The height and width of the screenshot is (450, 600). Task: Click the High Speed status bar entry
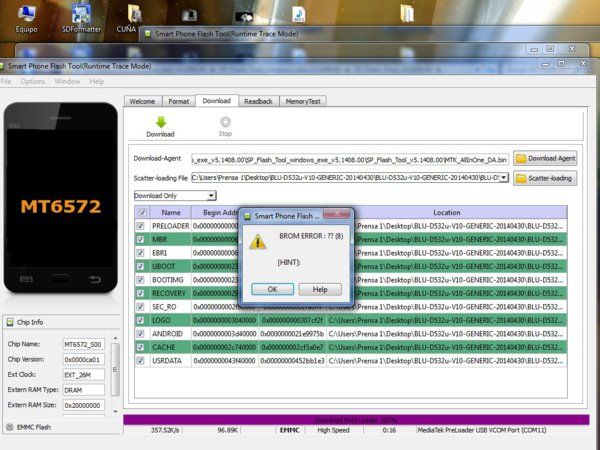click(333, 430)
